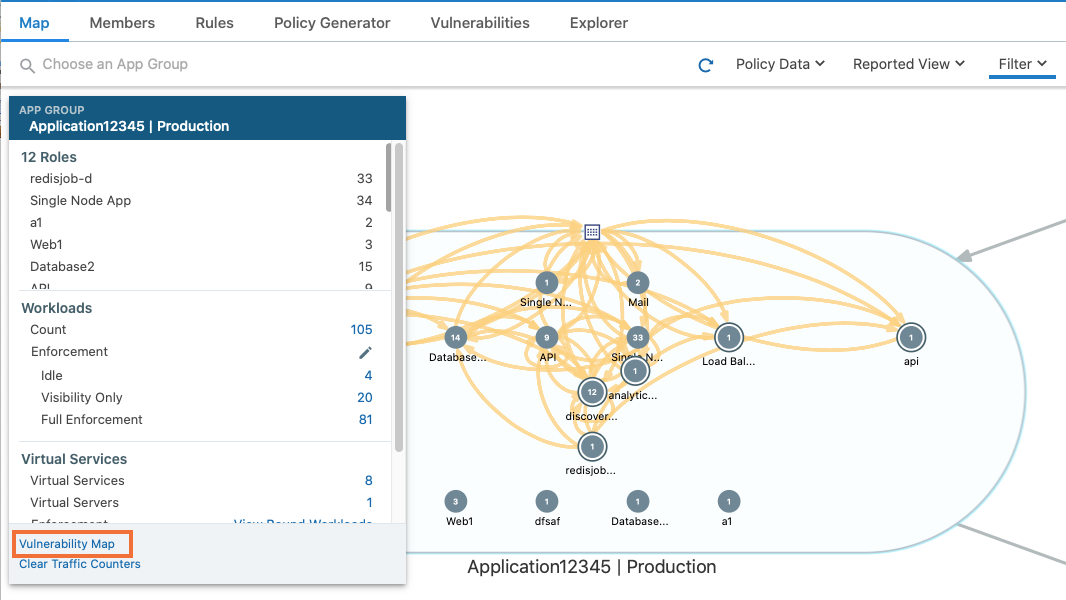Go to the Explorer tab
Screen dimensions: 1066x600
pyautogui.click(x=599, y=22)
